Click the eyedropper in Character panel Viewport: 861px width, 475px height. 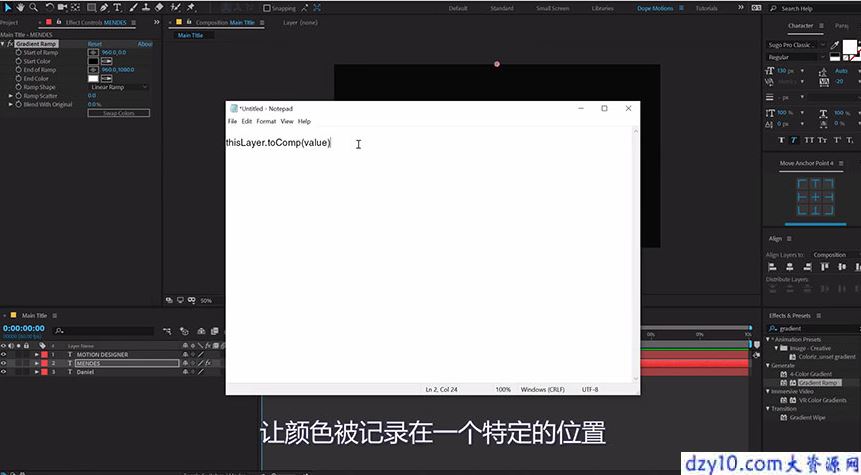[x=835, y=44]
